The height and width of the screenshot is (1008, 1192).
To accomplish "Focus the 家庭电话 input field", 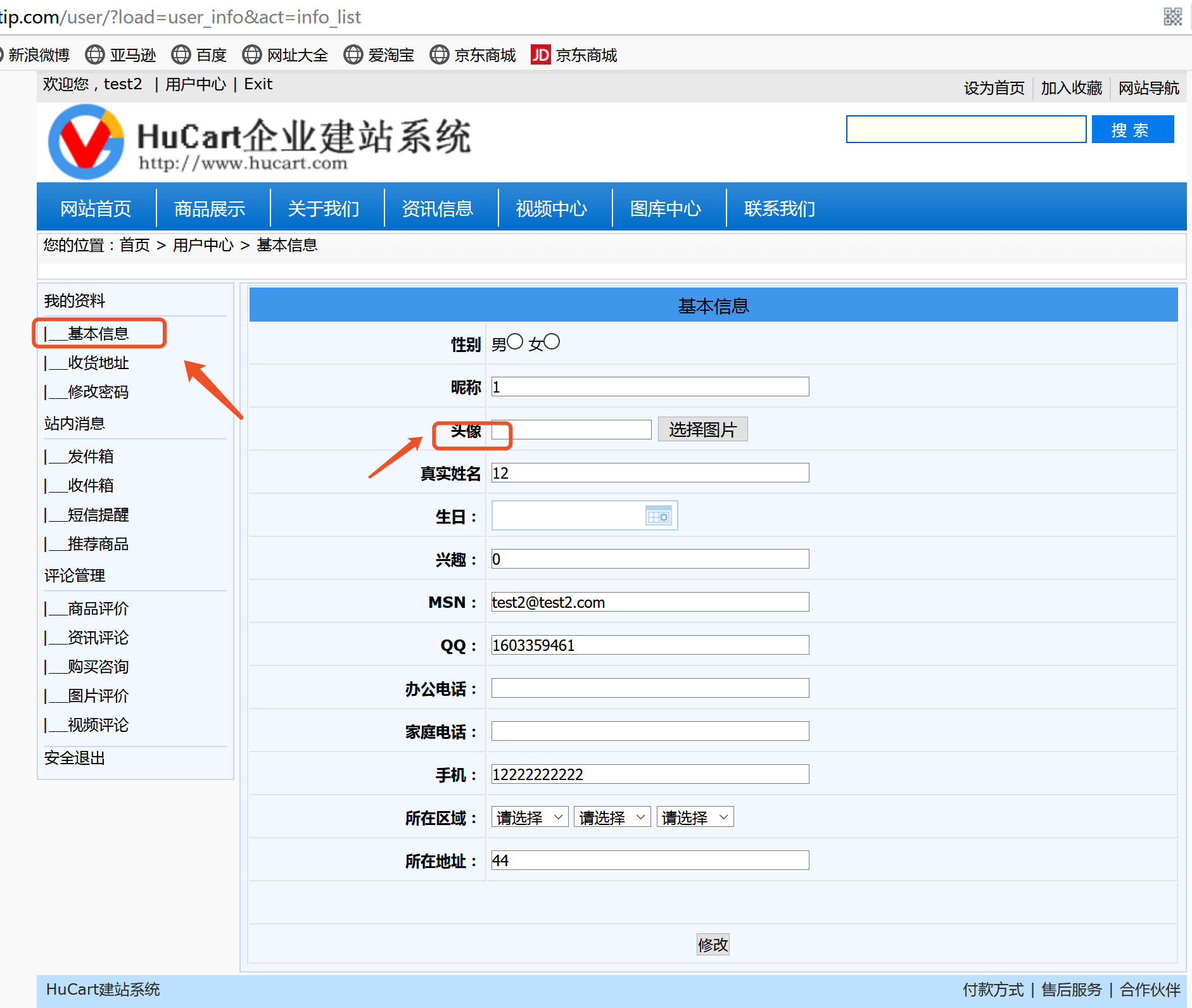I will pyautogui.click(x=650, y=731).
